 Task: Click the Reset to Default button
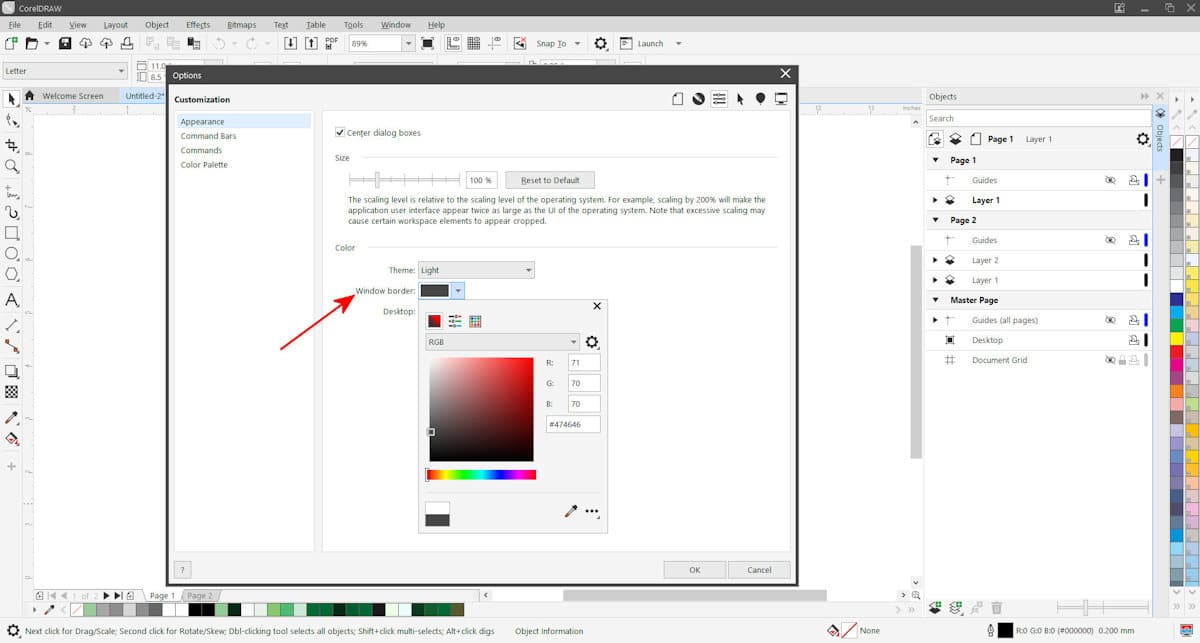point(550,180)
